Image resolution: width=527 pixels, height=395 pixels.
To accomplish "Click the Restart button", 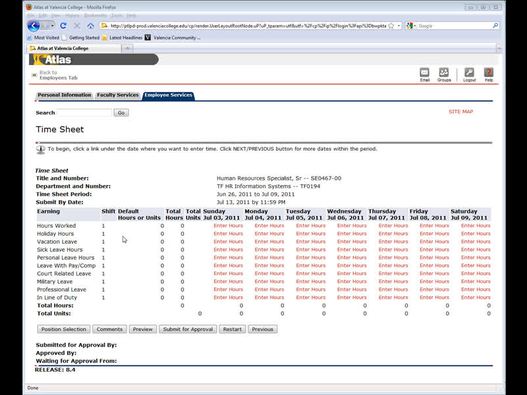I will click(x=232, y=329).
